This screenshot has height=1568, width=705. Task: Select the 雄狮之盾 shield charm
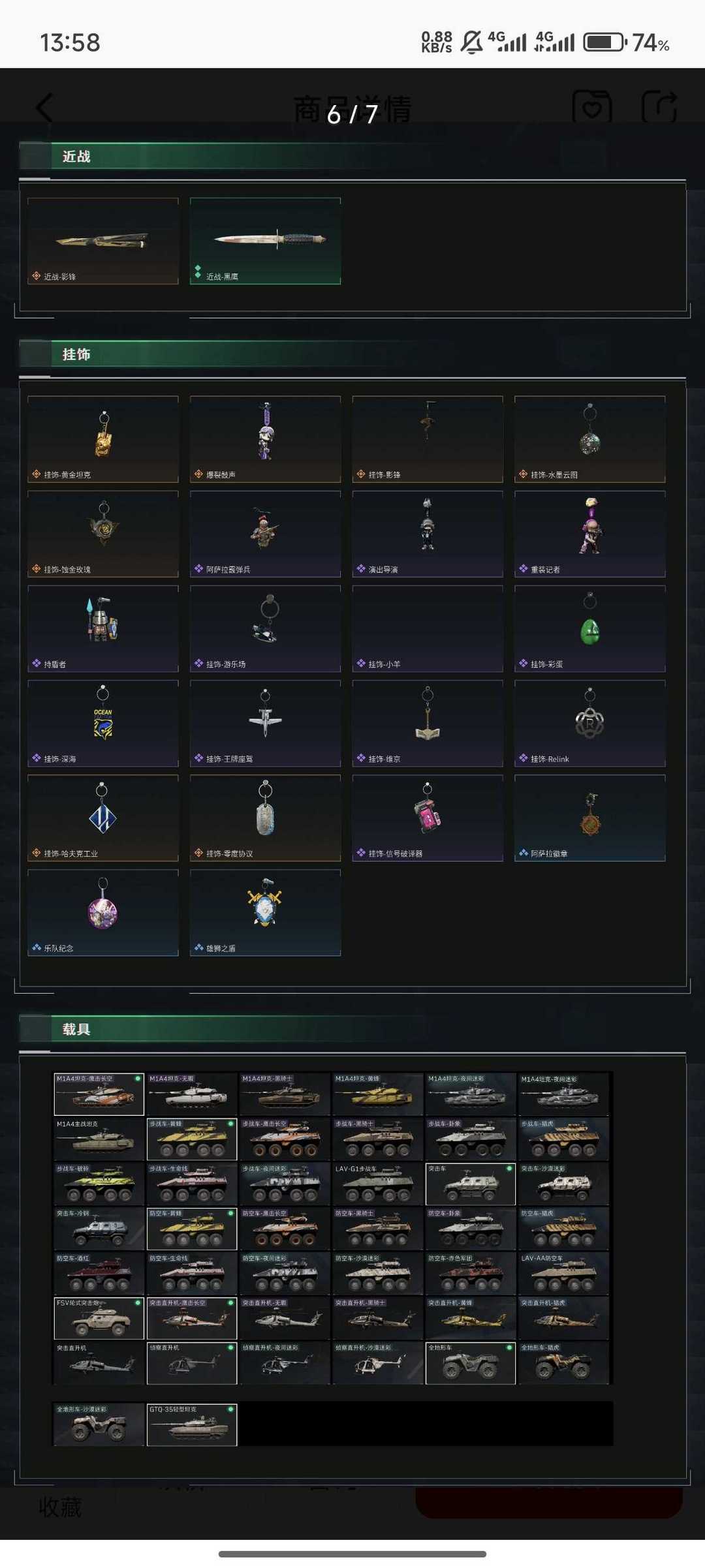click(265, 912)
